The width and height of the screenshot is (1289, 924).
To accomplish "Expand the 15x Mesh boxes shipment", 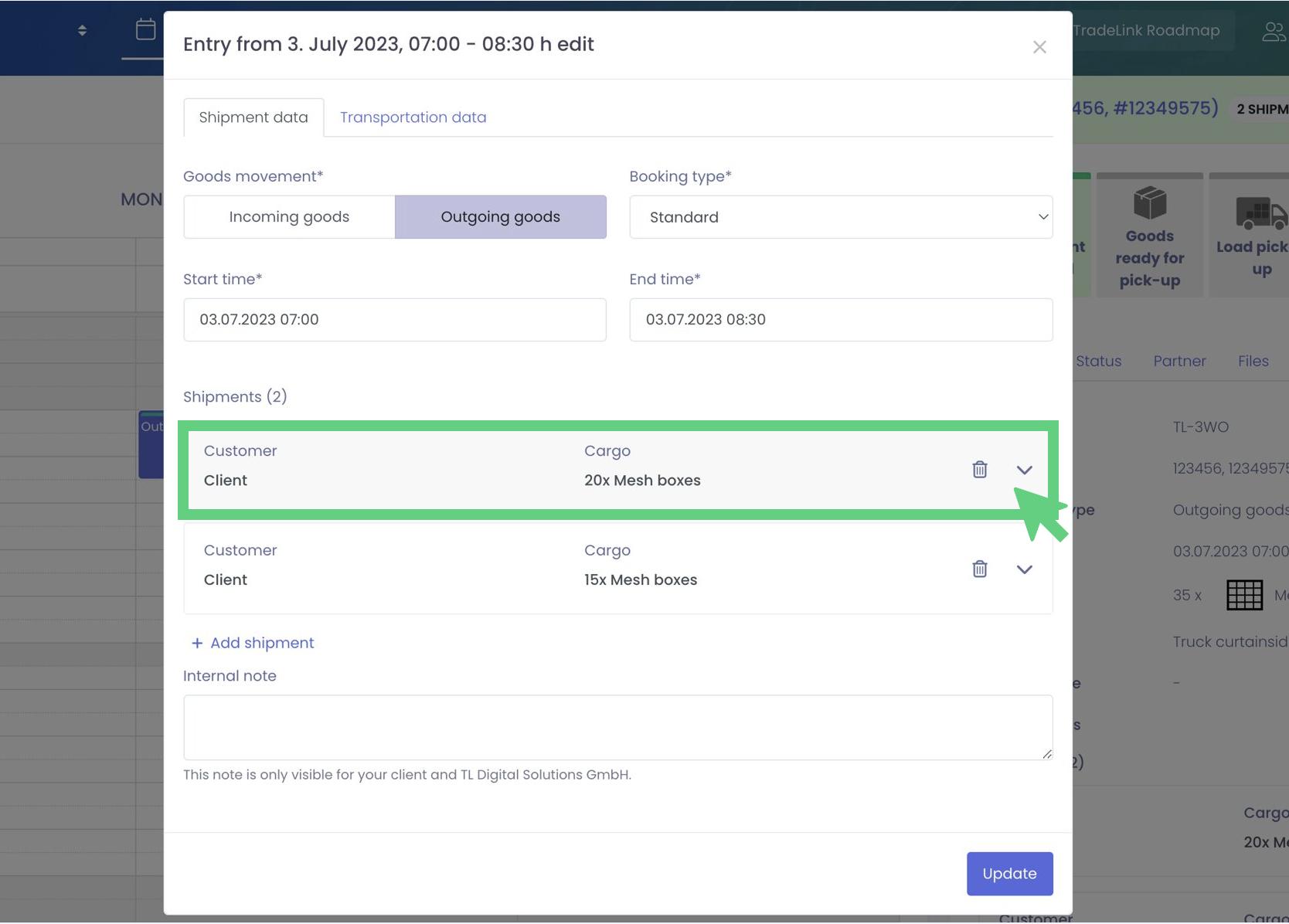I will (x=1024, y=569).
